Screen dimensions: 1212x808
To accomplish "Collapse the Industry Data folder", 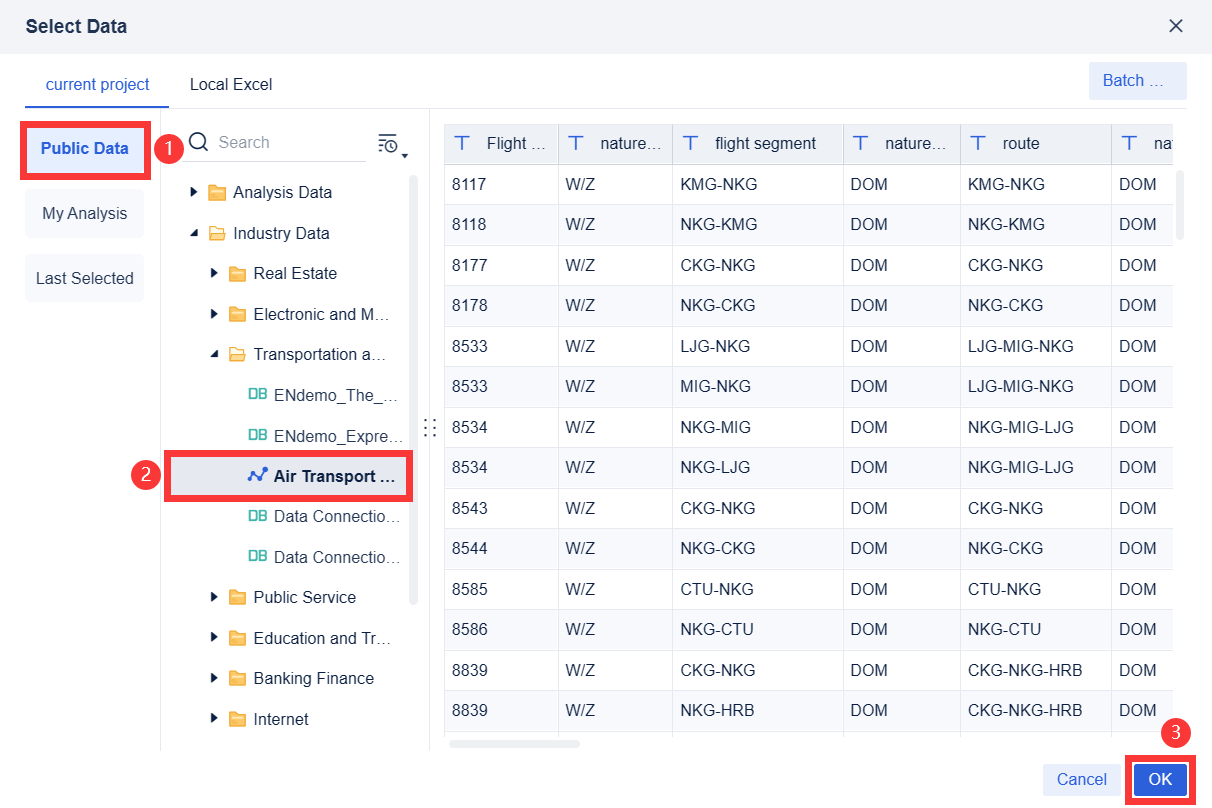I will [194, 232].
